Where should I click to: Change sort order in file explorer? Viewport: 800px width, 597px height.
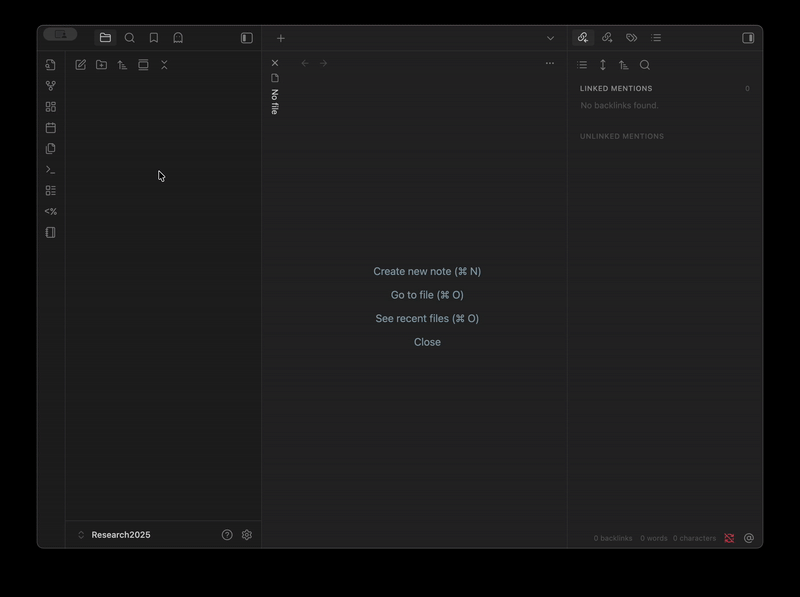123,65
